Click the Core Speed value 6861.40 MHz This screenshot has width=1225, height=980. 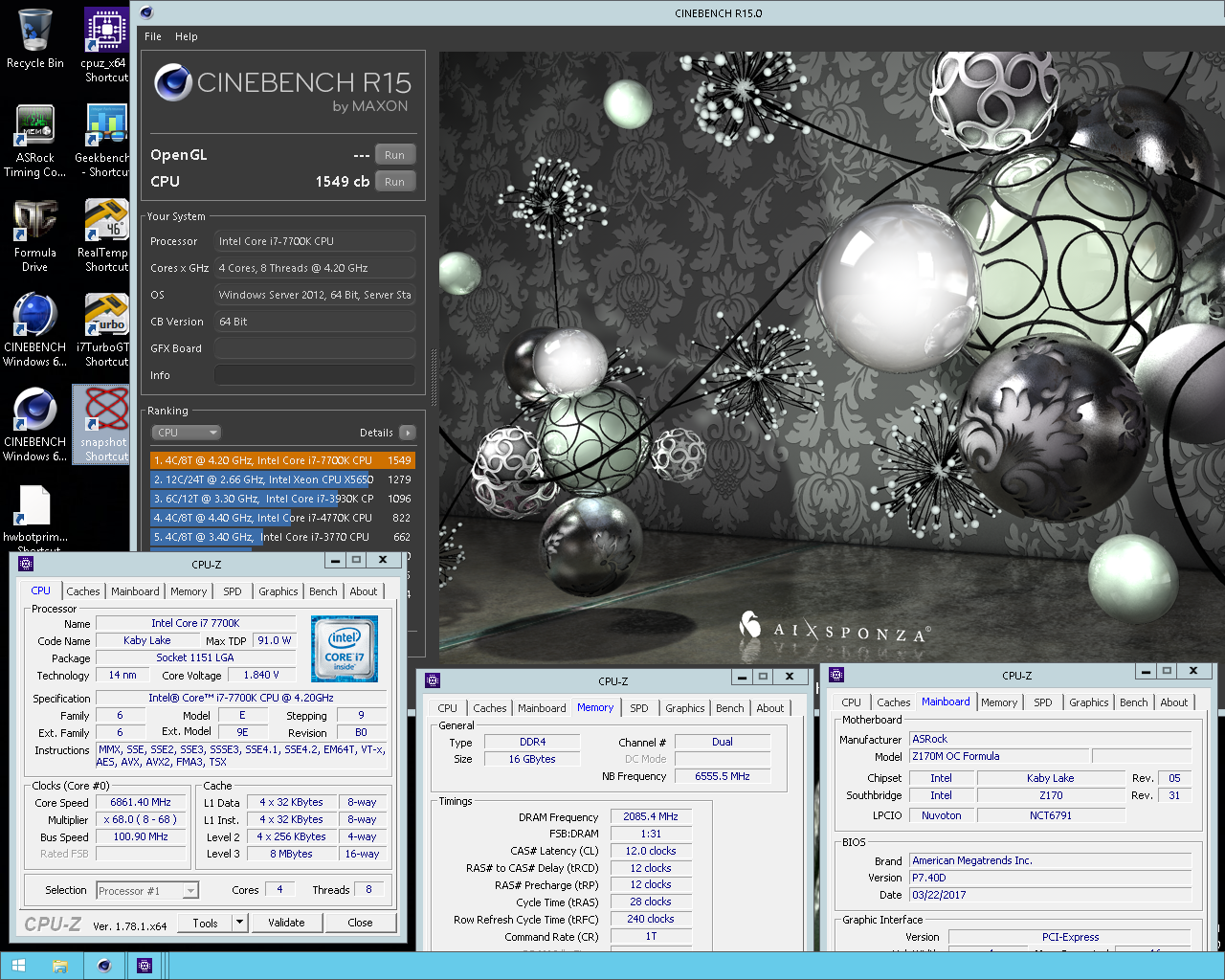pos(141,802)
